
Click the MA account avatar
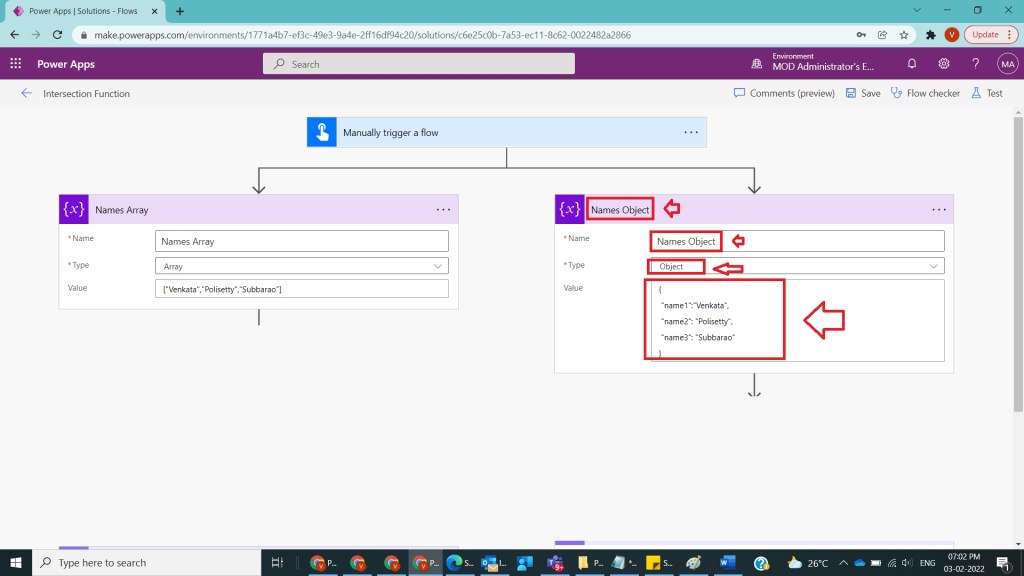(1007, 63)
